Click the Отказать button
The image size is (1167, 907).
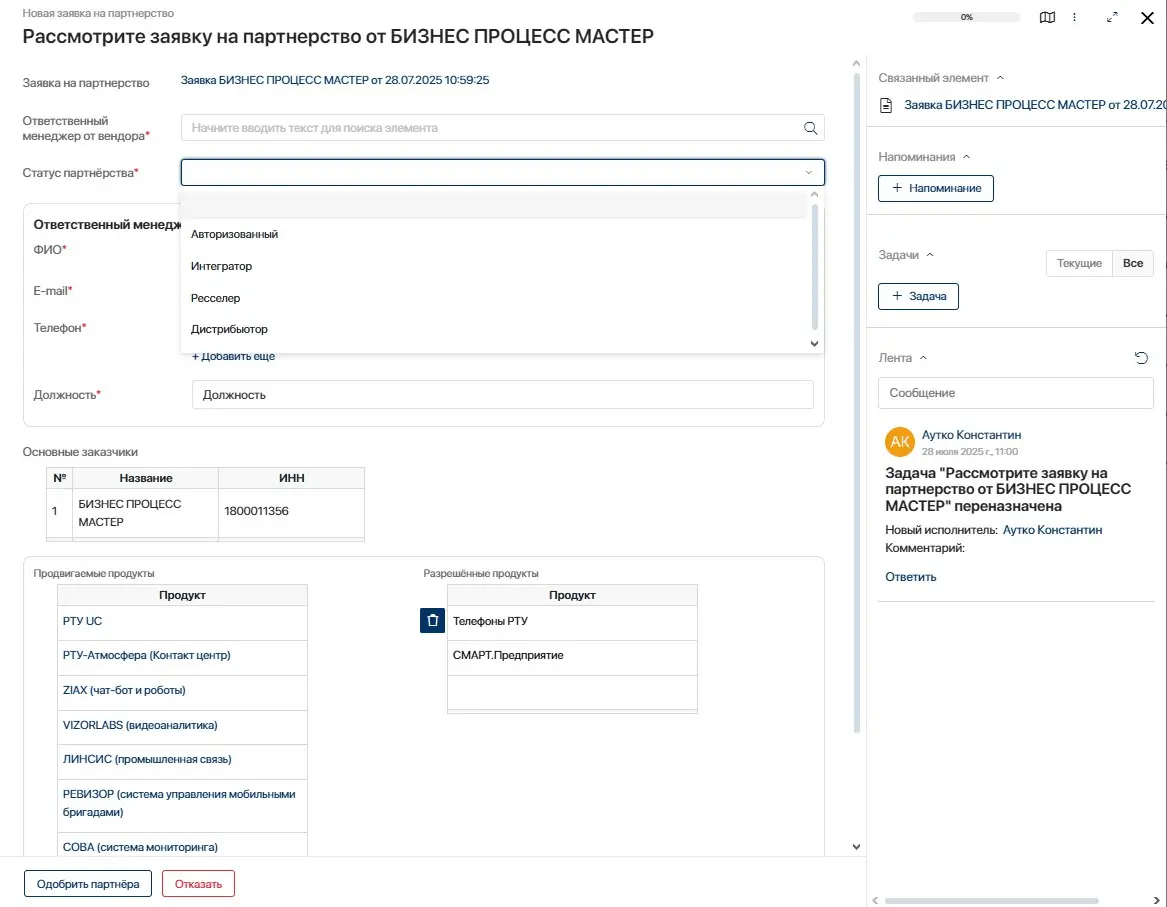[x=198, y=884]
